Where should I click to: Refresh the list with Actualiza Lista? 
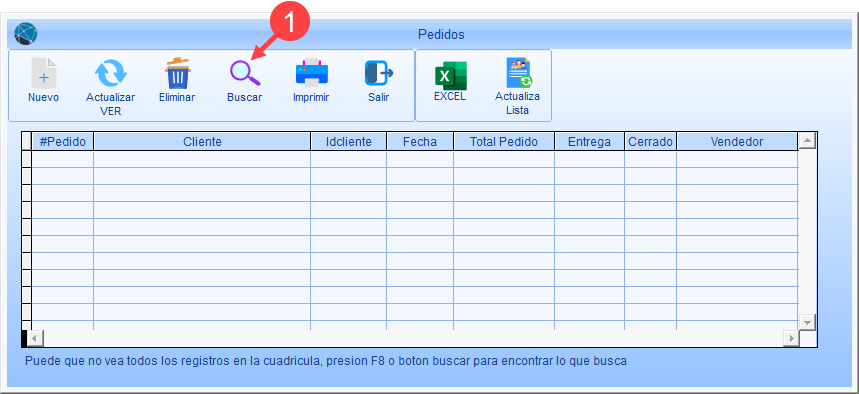pos(519,73)
